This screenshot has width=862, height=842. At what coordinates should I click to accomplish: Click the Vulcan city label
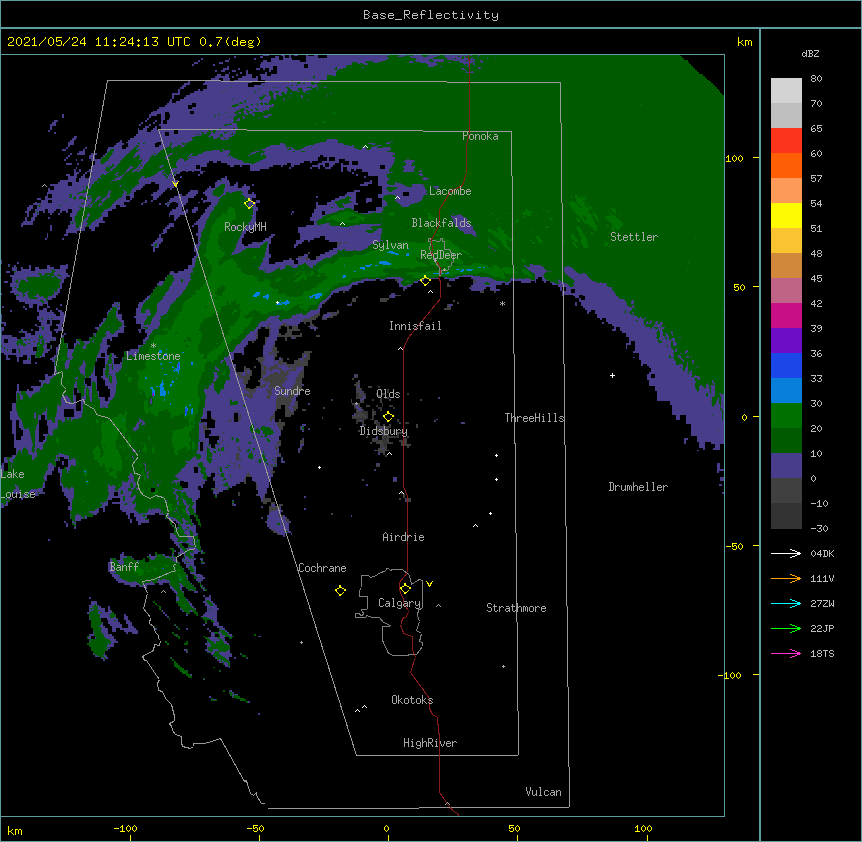[543, 792]
